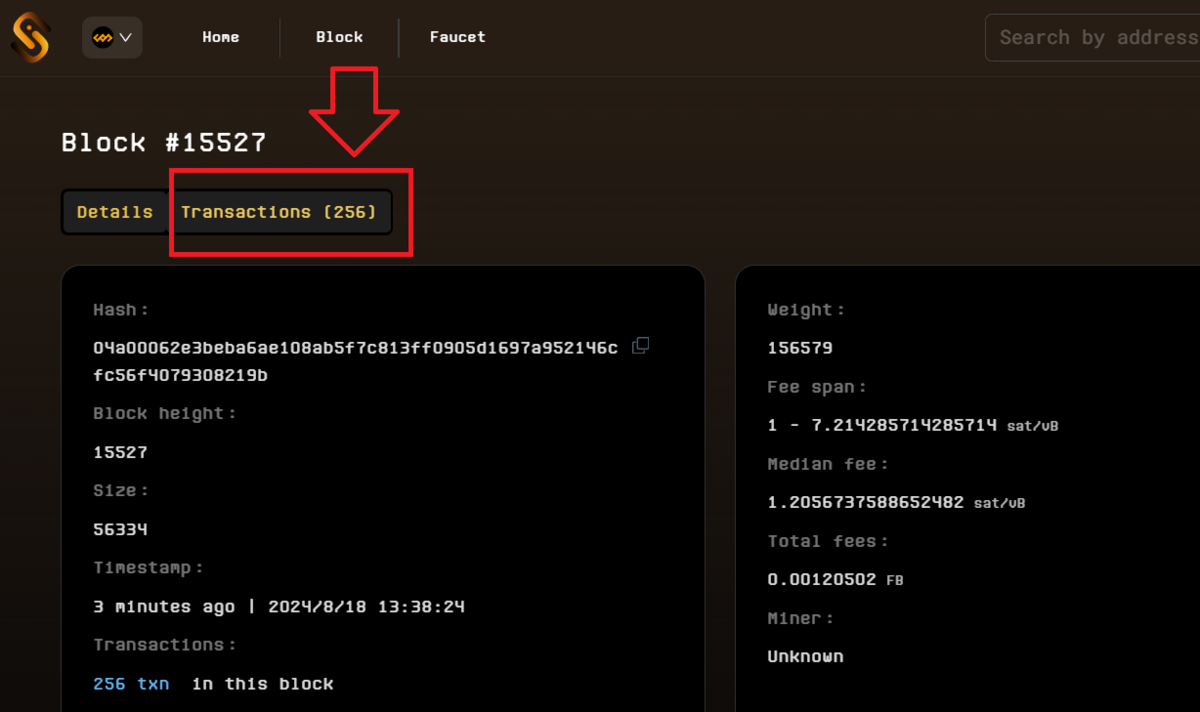Switch to the Details tab

(x=115, y=212)
